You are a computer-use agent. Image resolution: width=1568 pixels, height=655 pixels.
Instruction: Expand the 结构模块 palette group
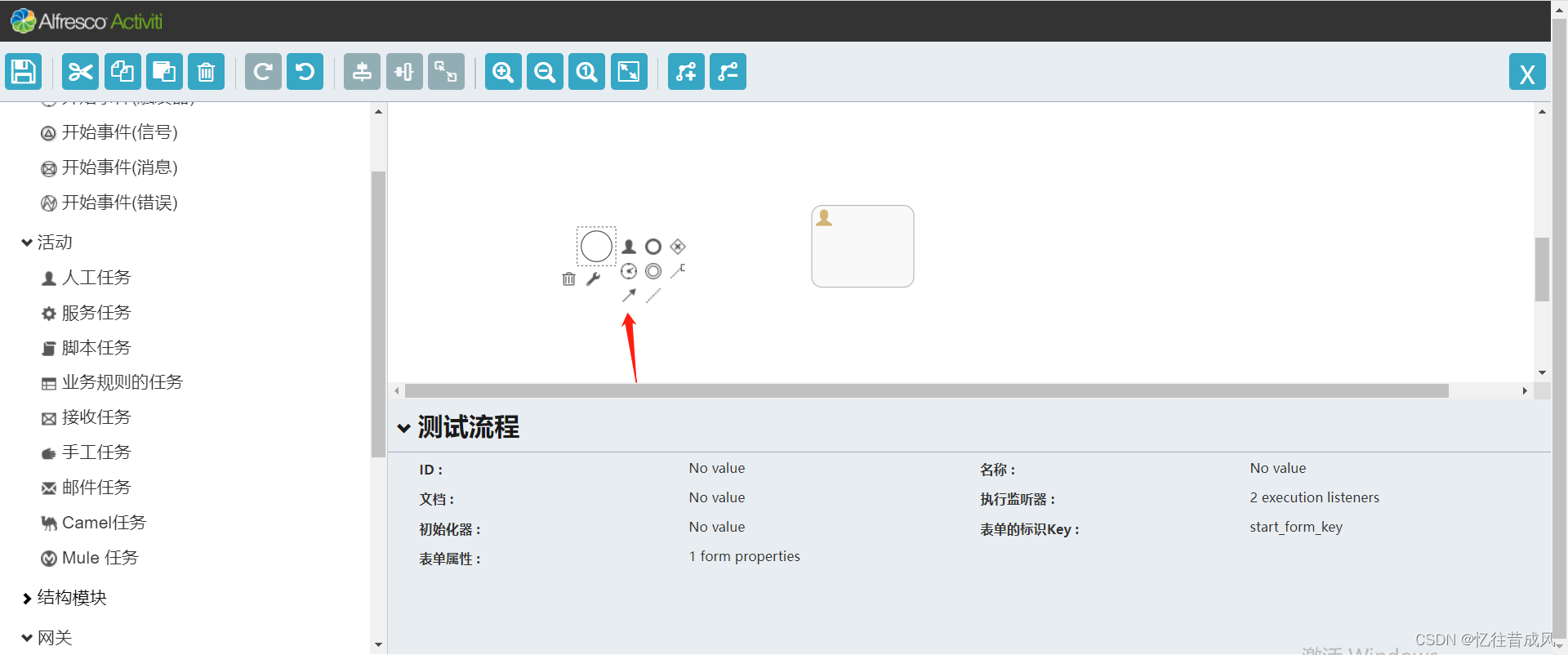pos(65,598)
